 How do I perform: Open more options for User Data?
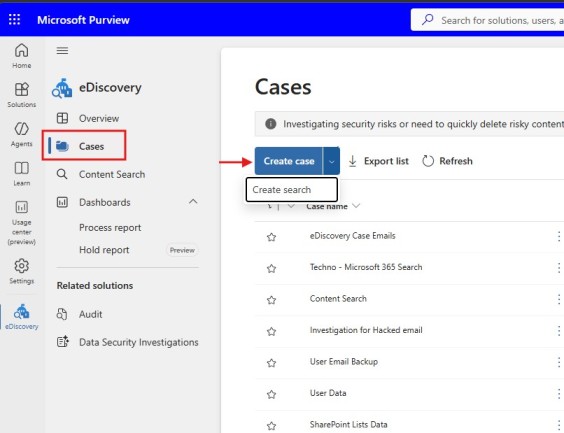pos(559,393)
